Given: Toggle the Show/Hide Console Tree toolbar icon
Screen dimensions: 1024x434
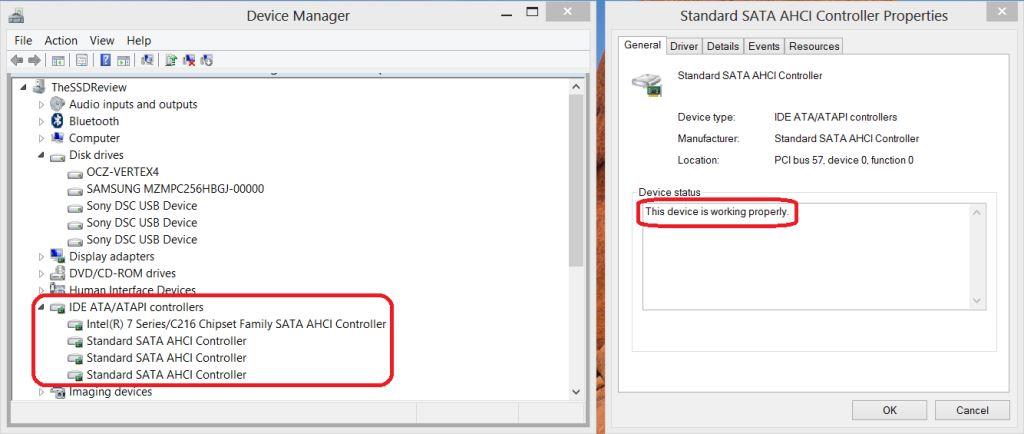Looking at the screenshot, I should click(58, 60).
